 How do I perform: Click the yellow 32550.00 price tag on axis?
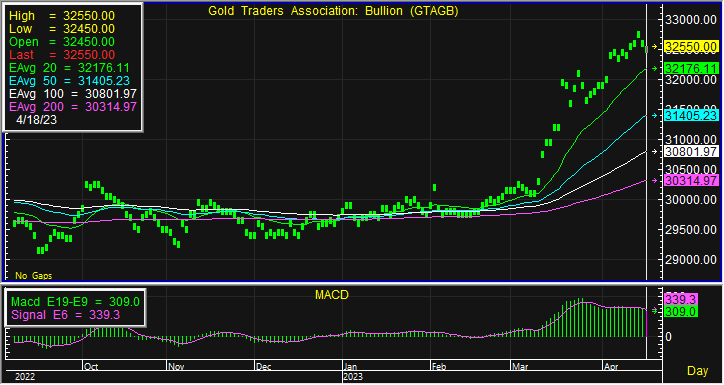pos(691,47)
